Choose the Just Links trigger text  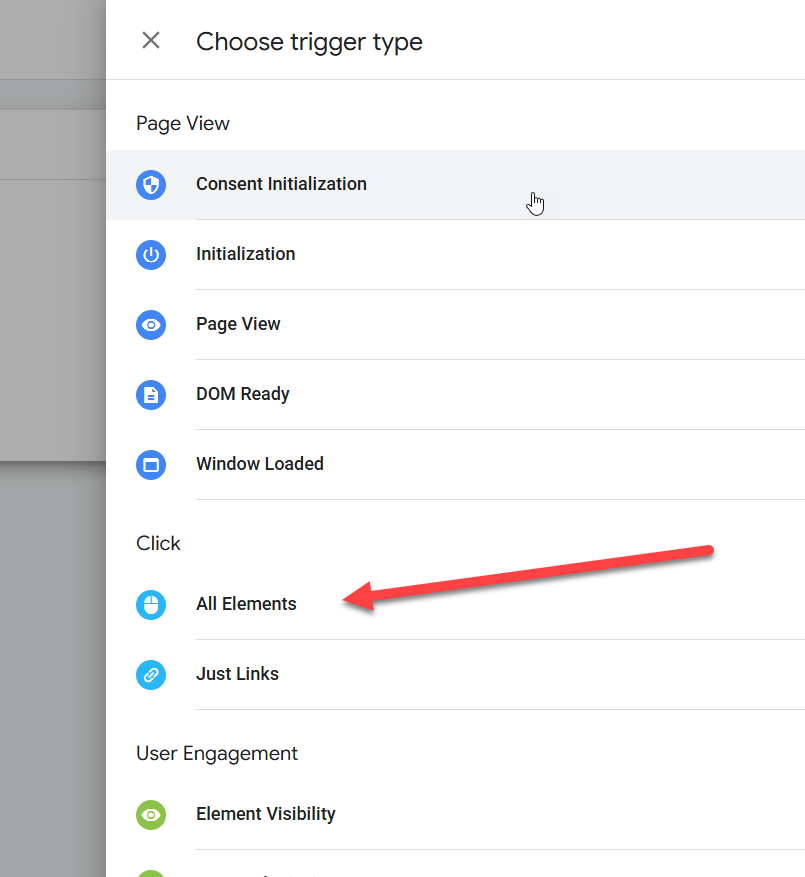(237, 674)
